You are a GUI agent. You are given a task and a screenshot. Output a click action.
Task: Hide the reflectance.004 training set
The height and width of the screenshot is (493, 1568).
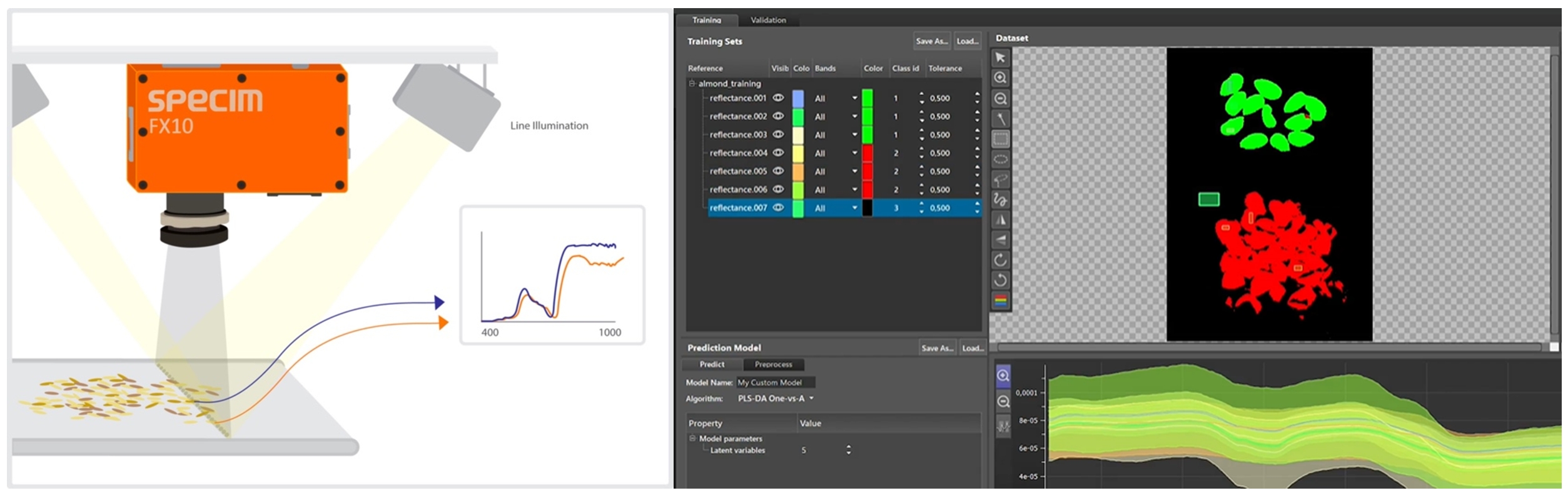click(x=778, y=152)
